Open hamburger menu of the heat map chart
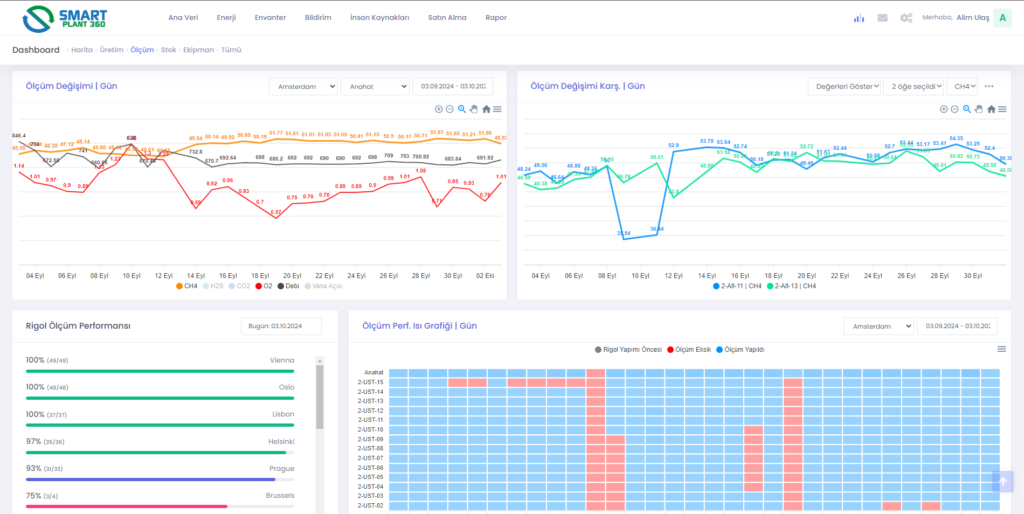 [x=1001, y=349]
